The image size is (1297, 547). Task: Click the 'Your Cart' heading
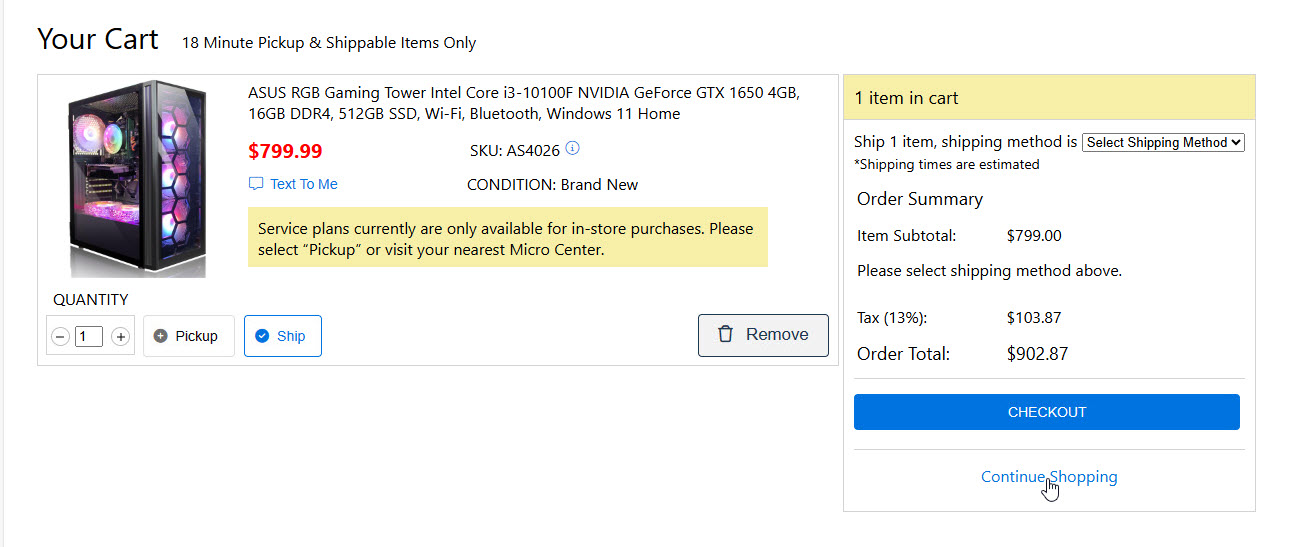click(98, 39)
